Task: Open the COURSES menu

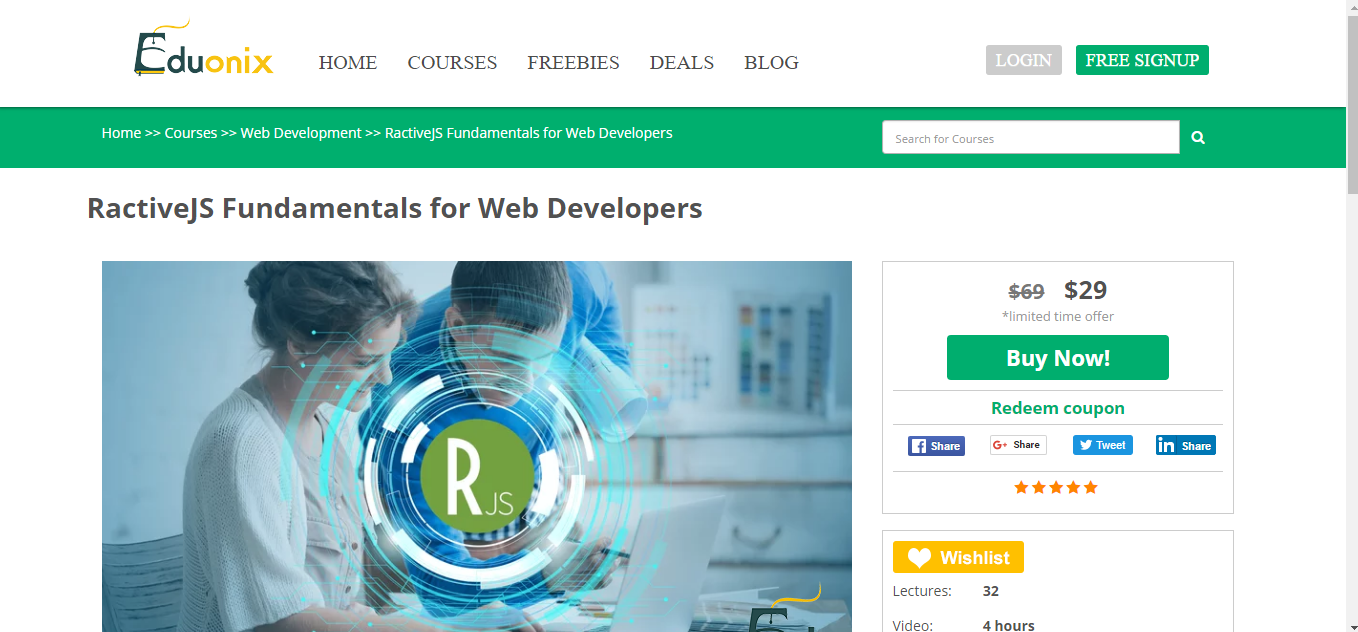Action: coord(452,62)
